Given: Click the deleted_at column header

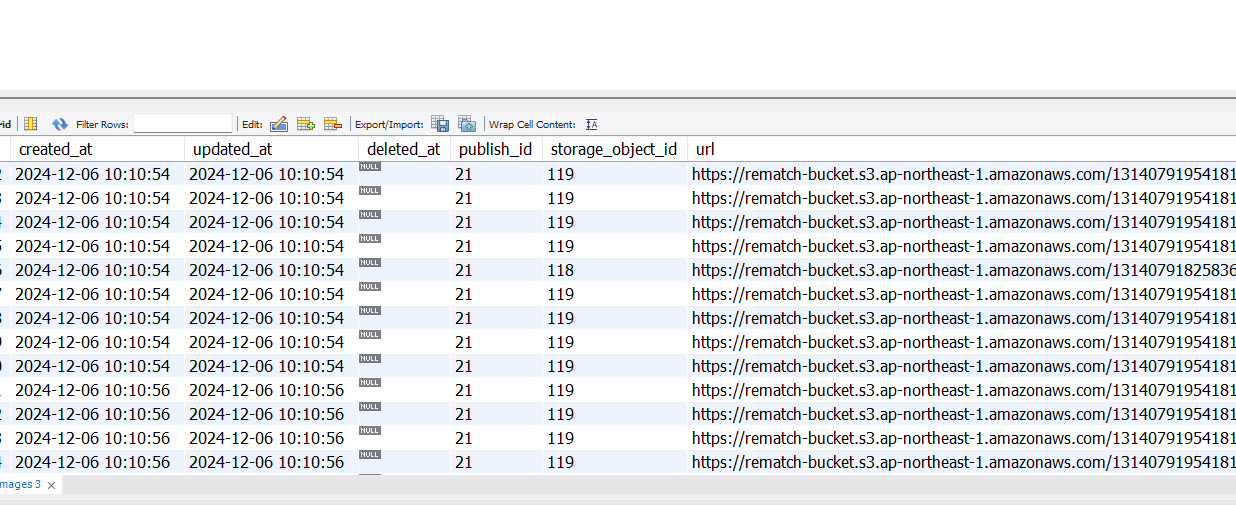Looking at the screenshot, I should 403,149.
